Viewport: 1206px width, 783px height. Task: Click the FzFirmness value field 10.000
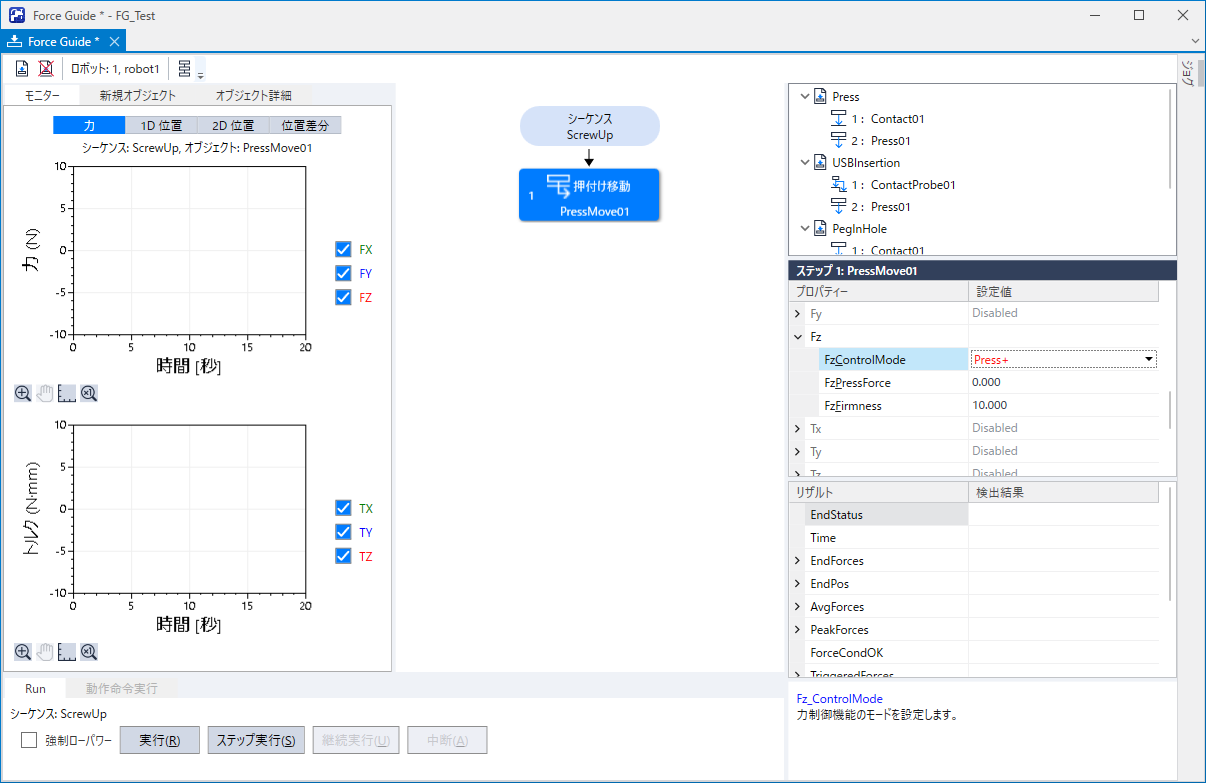pyautogui.click(x=1060, y=406)
